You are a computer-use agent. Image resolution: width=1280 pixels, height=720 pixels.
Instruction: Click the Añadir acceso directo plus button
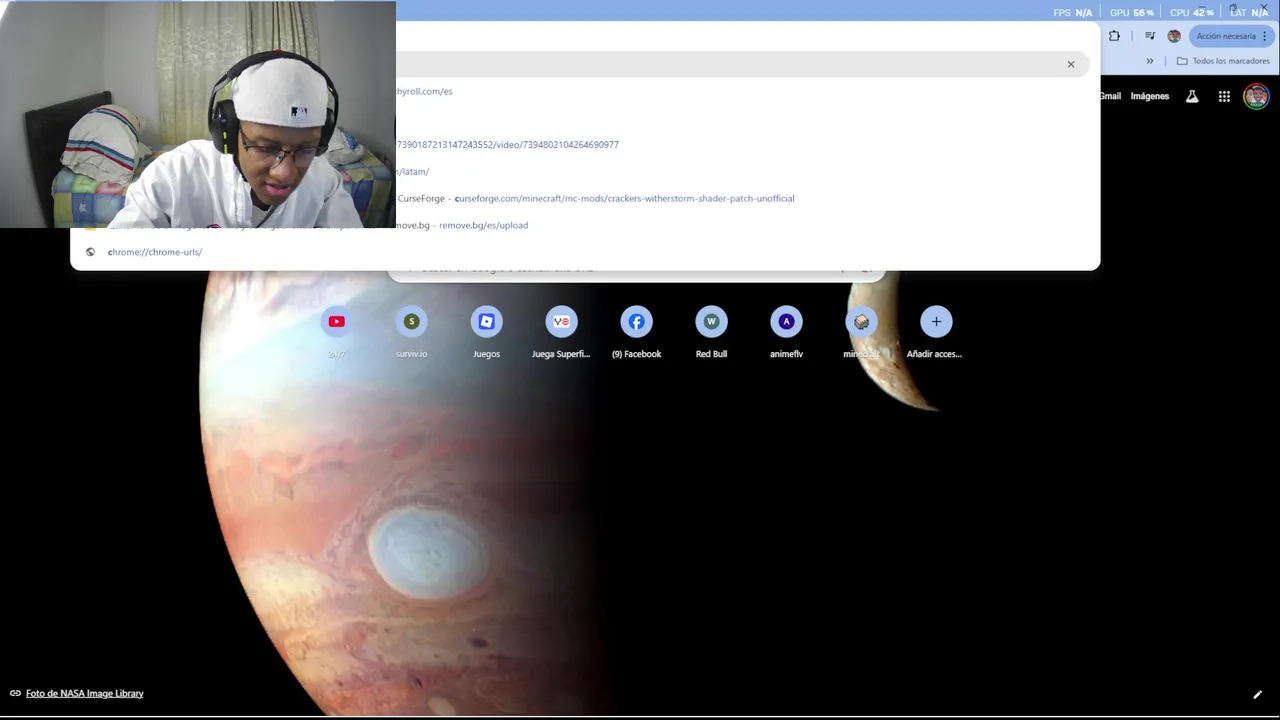point(936,322)
